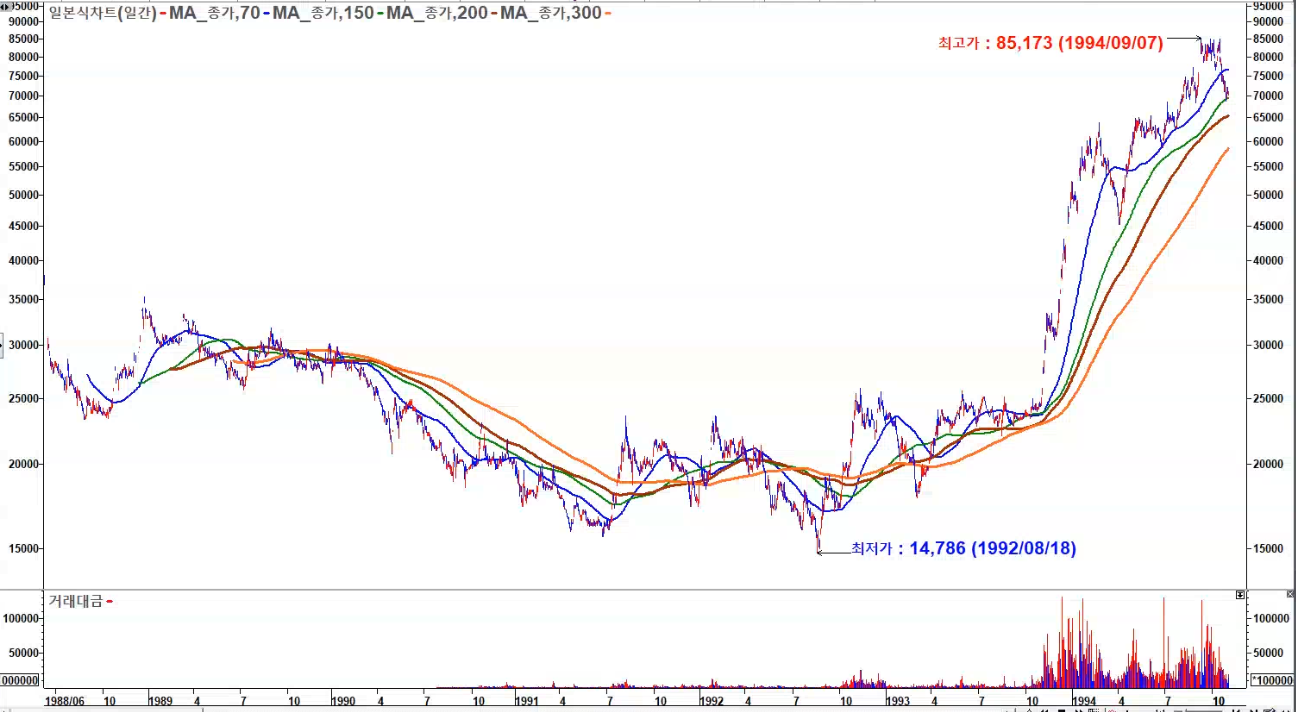Click the 15000 label on the left price axis
1296x712 pixels.
tap(21, 548)
